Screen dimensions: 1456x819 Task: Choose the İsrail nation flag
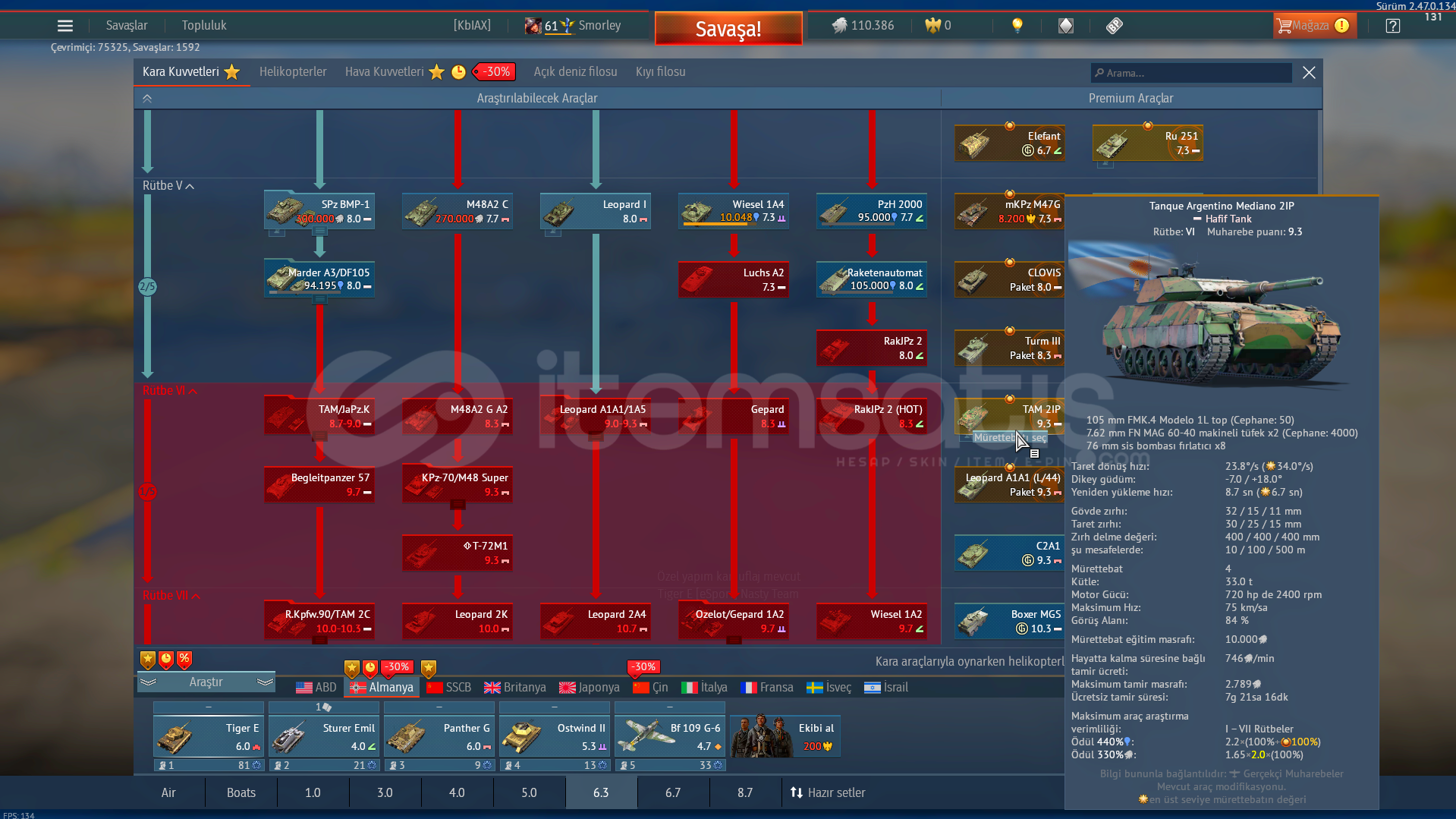[x=886, y=688]
